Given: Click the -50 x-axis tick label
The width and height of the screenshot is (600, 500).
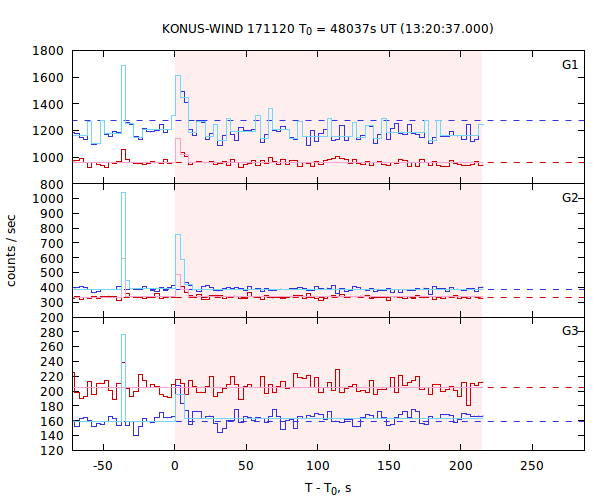Looking at the screenshot, I should (103, 466).
